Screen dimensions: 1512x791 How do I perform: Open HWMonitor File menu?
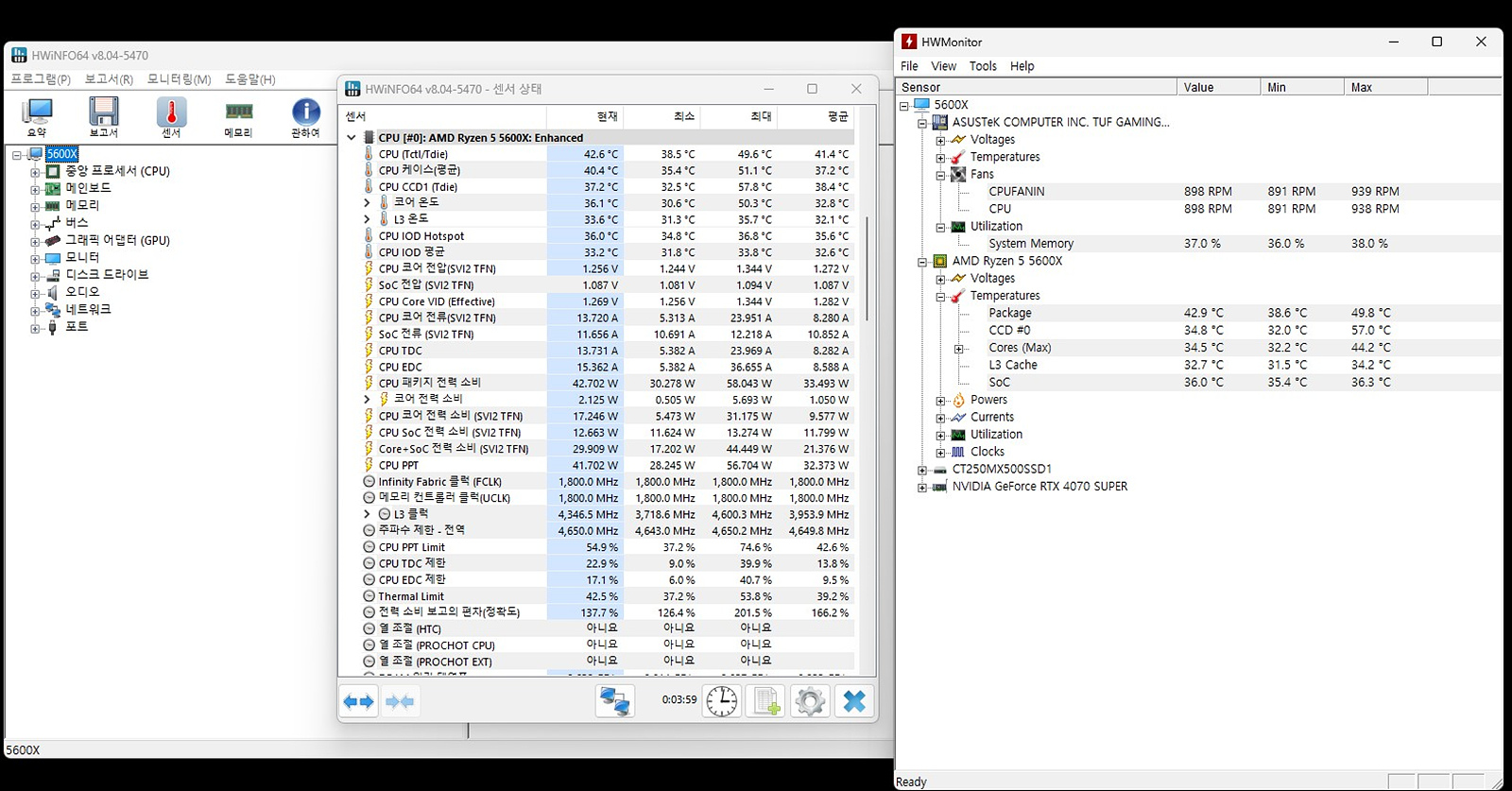pos(909,66)
